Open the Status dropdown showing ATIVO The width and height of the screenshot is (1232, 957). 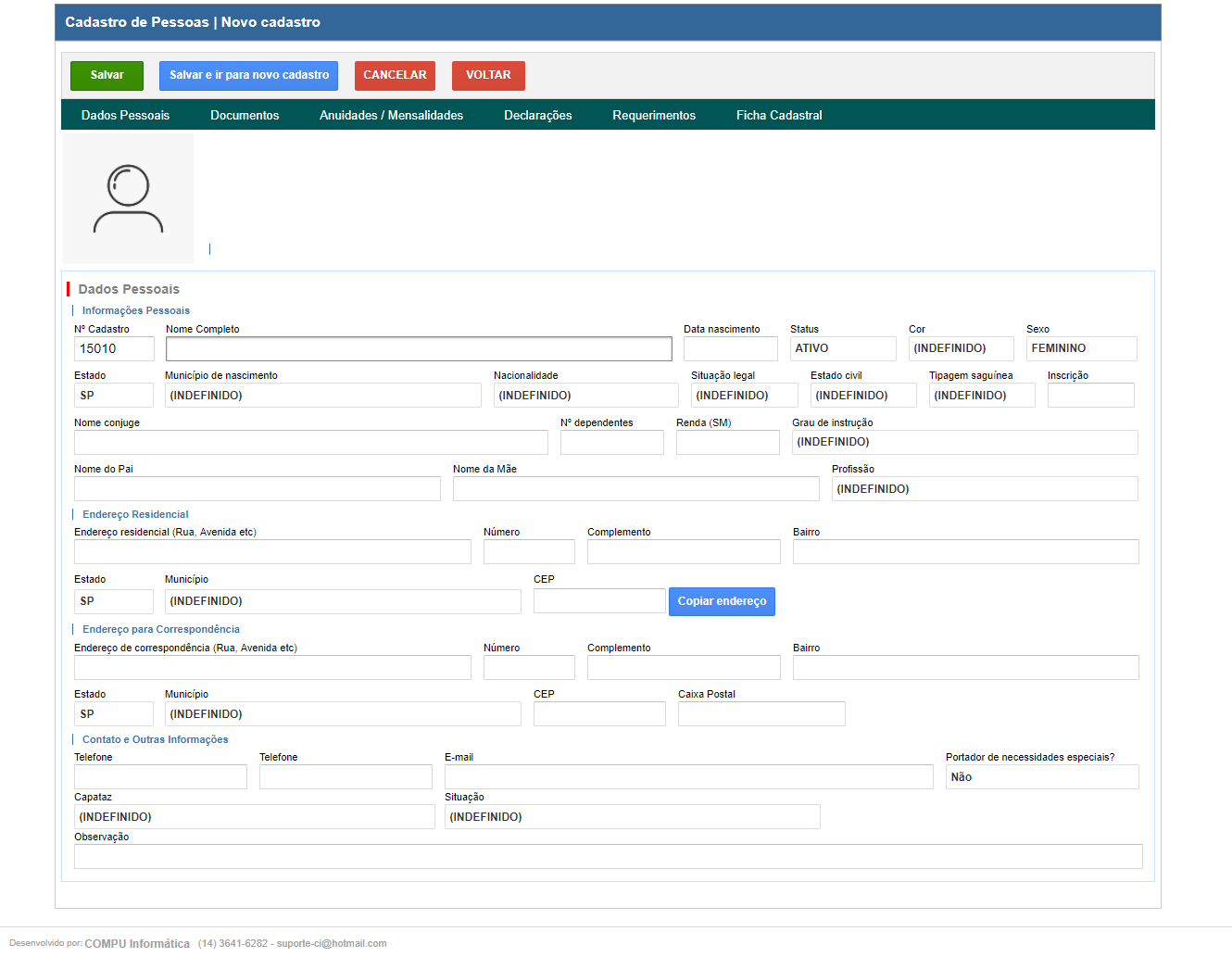[842, 349]
